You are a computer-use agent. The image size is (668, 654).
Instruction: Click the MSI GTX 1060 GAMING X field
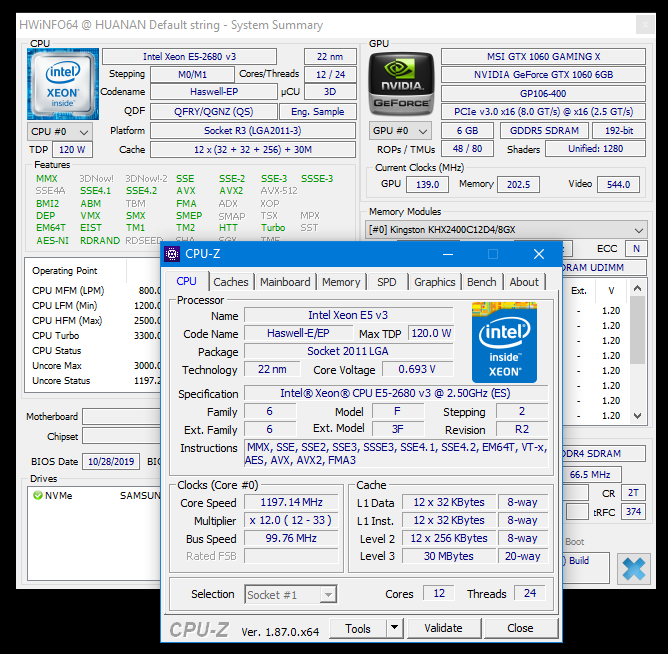click(543, 57)
